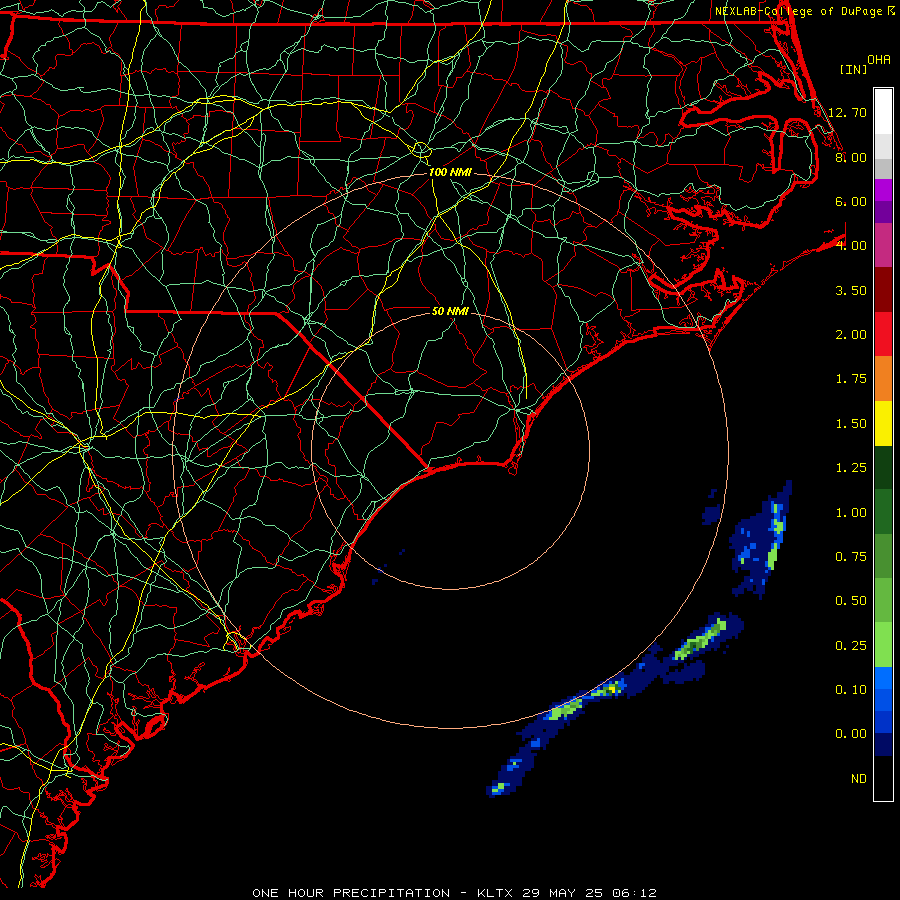The width and height of the screenshot is (900, 900).
Task: Click the white 12.70 inch legend swatch
Action: (883, 112)
